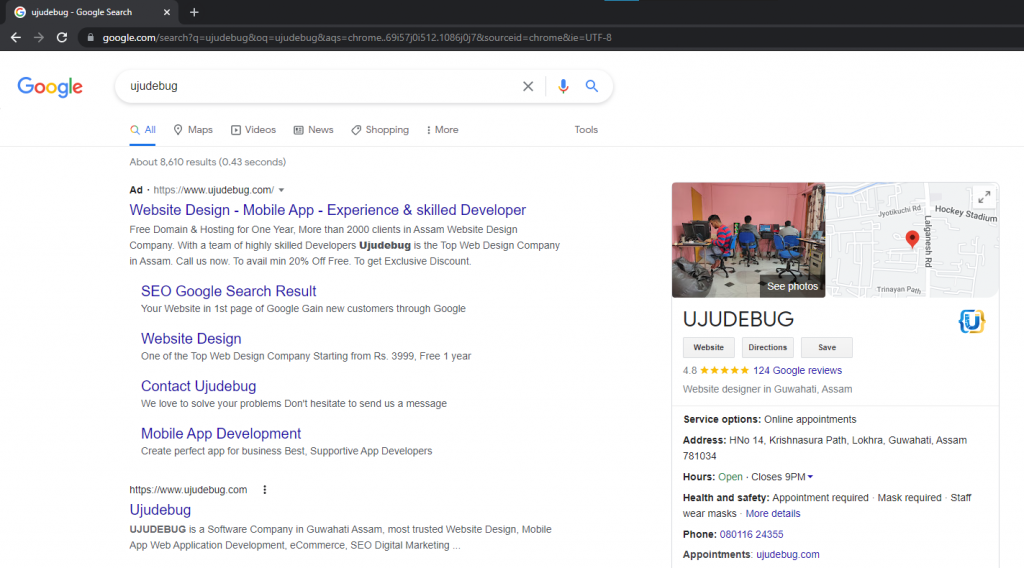
Task: Expand the ad URL dropdown arrow
Action: pyautogui.click(x=281, y=190)
